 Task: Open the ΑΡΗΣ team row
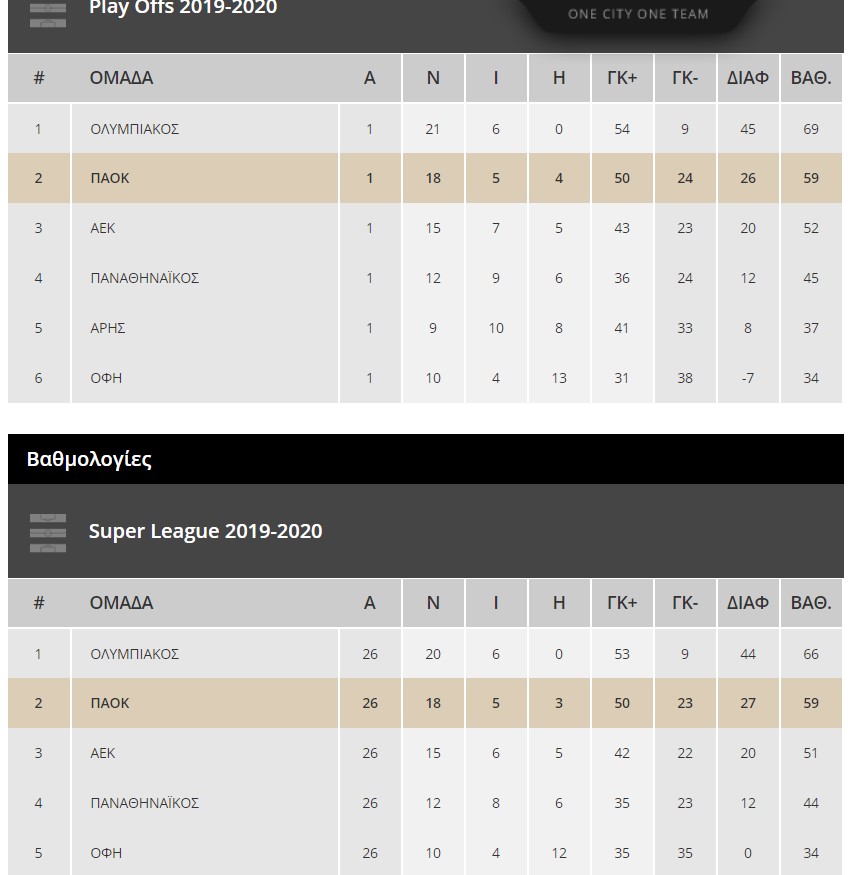pyautogui.click(x=107, y=328)
